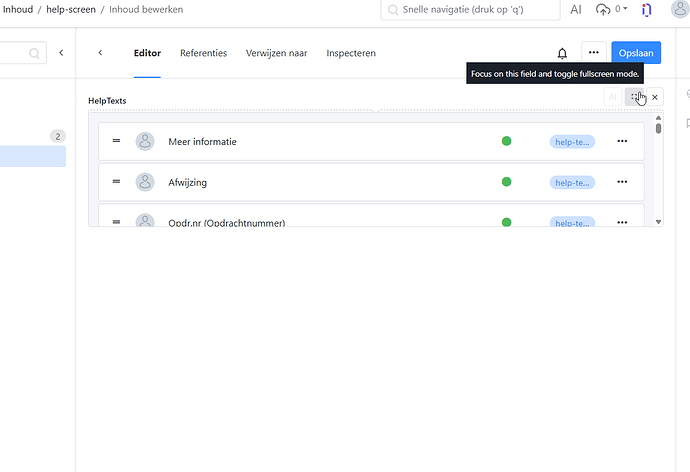Viewport: 690px width, 472px height.
Task: Click the app logo icon in top bar
Action: tap(647, 10)
